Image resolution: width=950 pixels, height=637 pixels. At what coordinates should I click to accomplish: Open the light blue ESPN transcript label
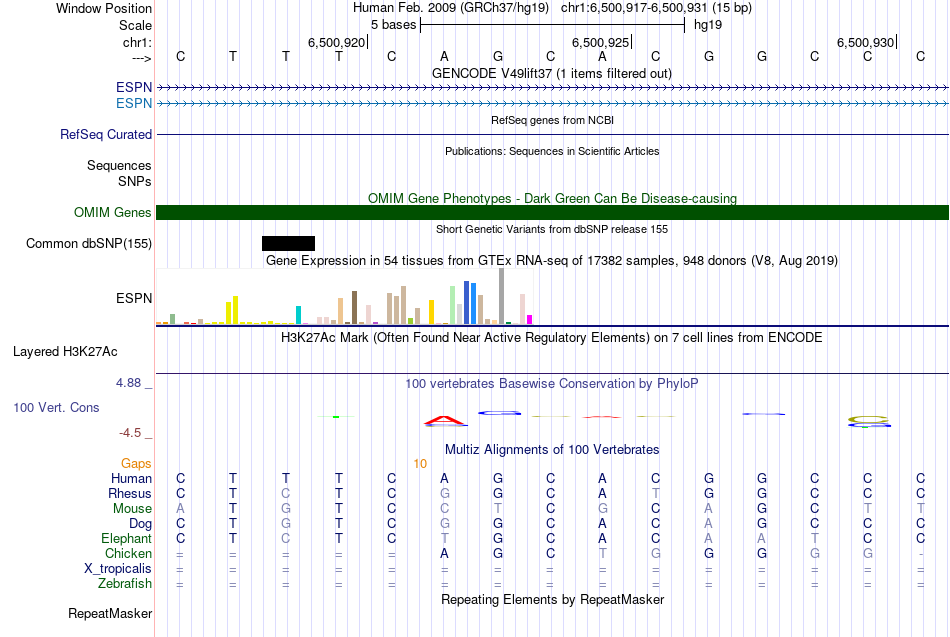(x=134, y=103)
